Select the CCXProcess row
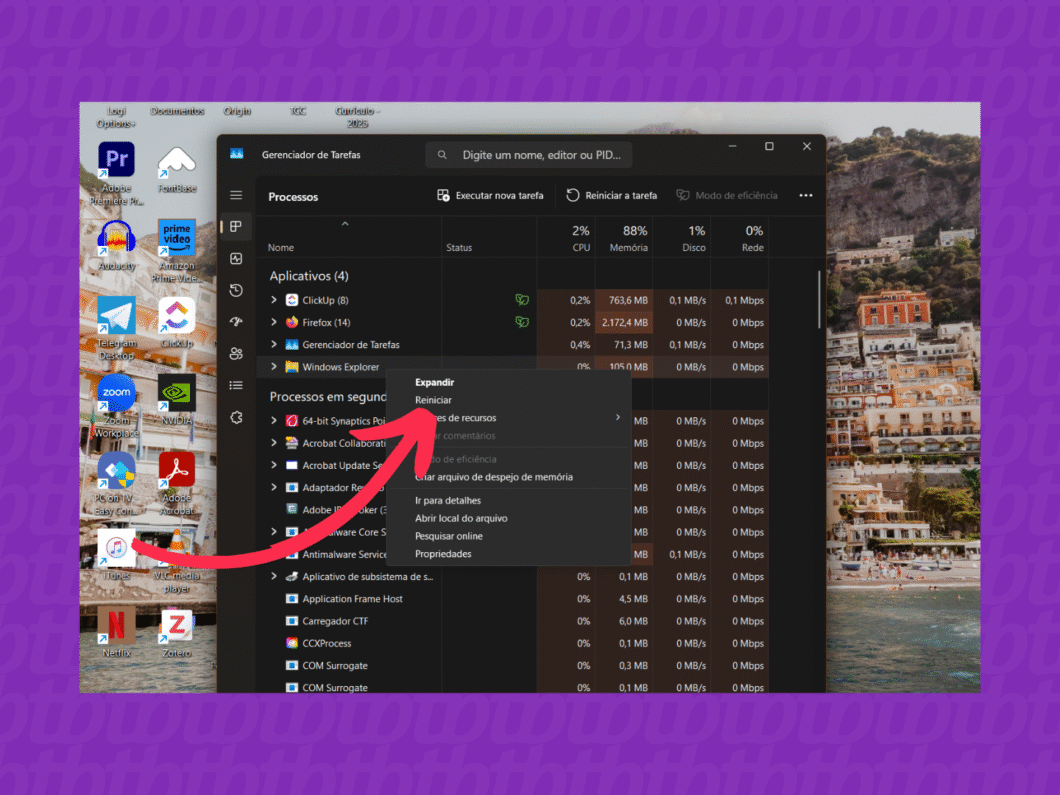 tap(512, 644)
